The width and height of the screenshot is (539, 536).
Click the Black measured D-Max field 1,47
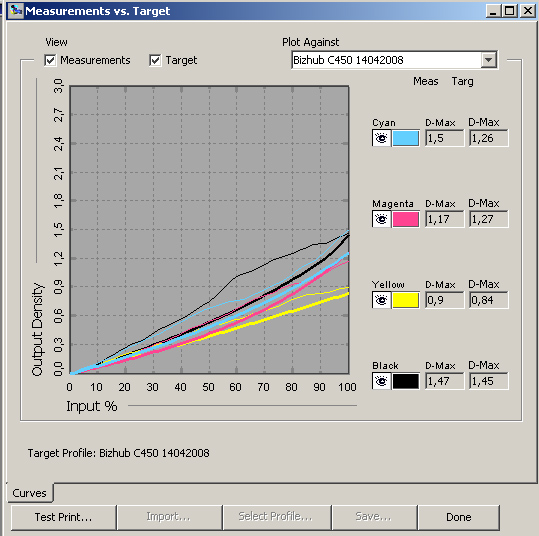coord(444,381)
